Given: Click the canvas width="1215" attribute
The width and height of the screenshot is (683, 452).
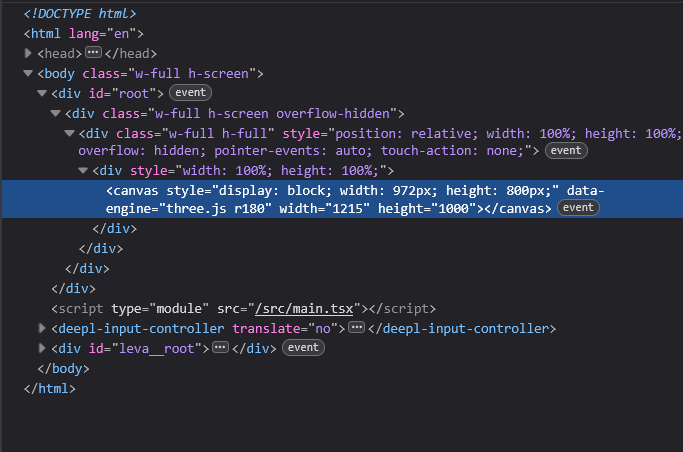Looking at the screenshot, I should point(325,209).
